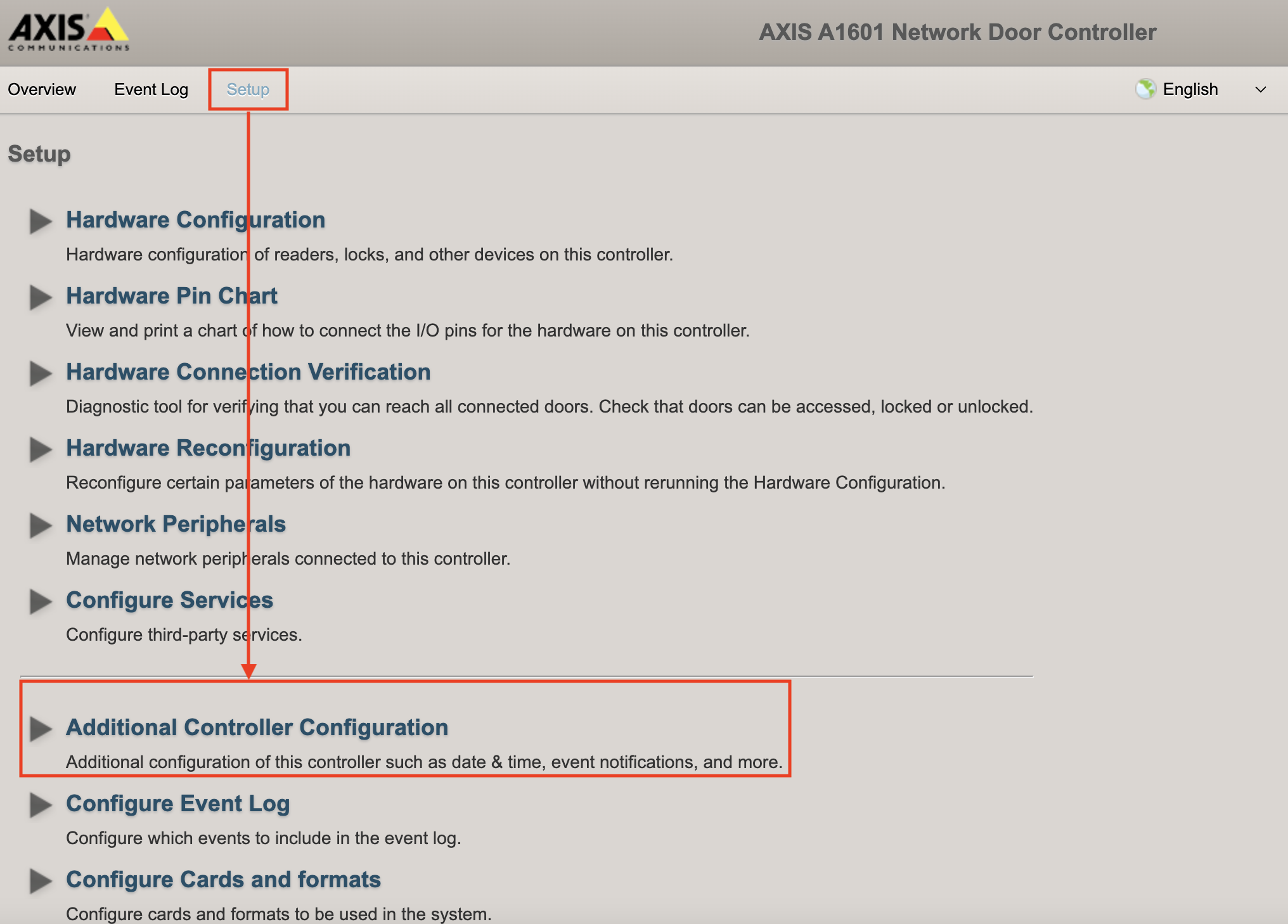Image resolution: width=1288 pixels, height=924 pixels.
Task: Open the Configure Event Log link
Action: [177, 804]
